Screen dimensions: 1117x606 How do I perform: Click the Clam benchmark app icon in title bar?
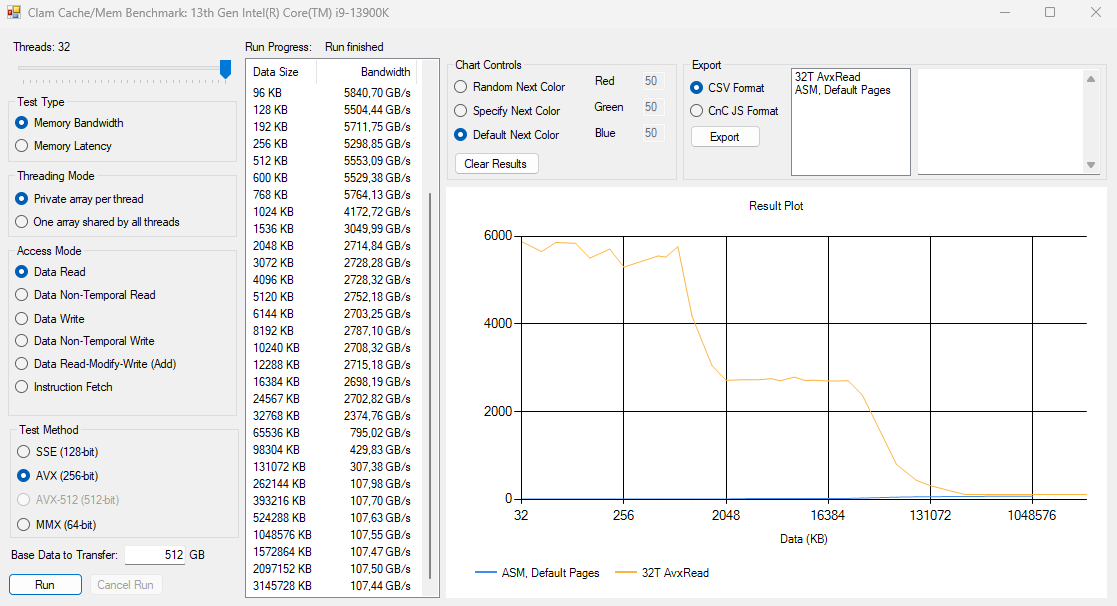(x=14, y=12)
